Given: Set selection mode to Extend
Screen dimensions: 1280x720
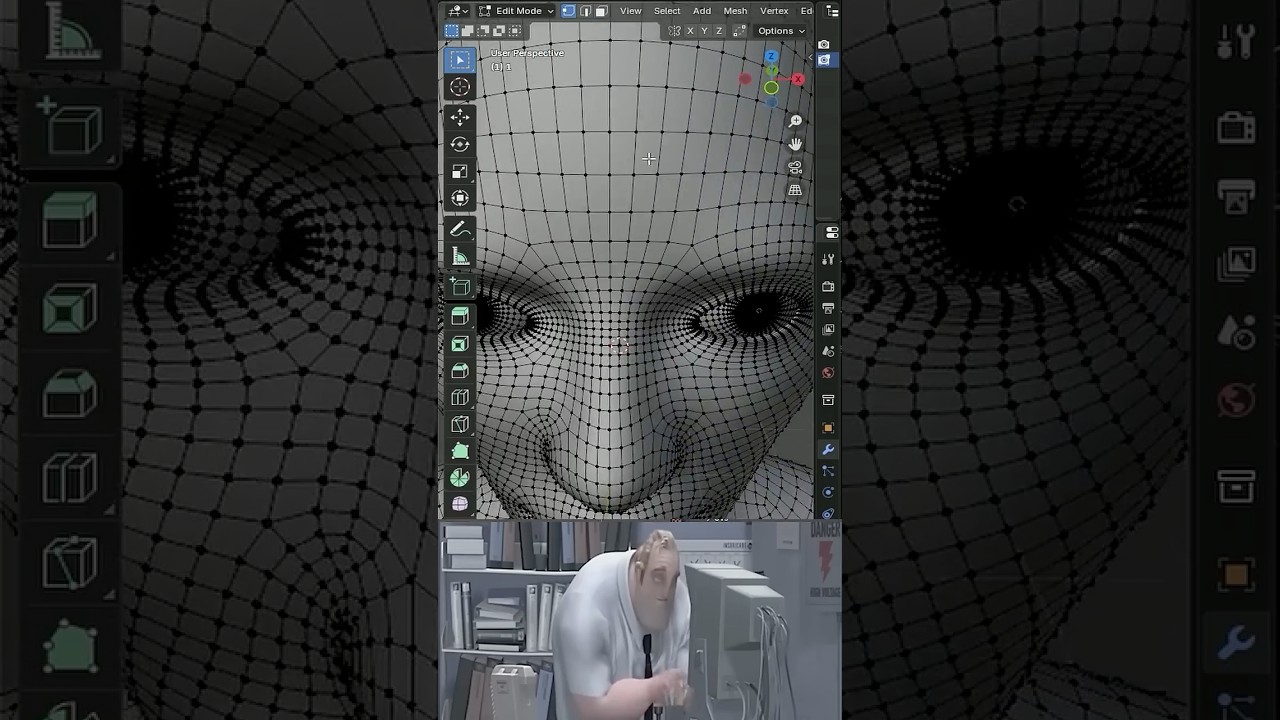Looking at the screenshot, I should tap(467, 31).
